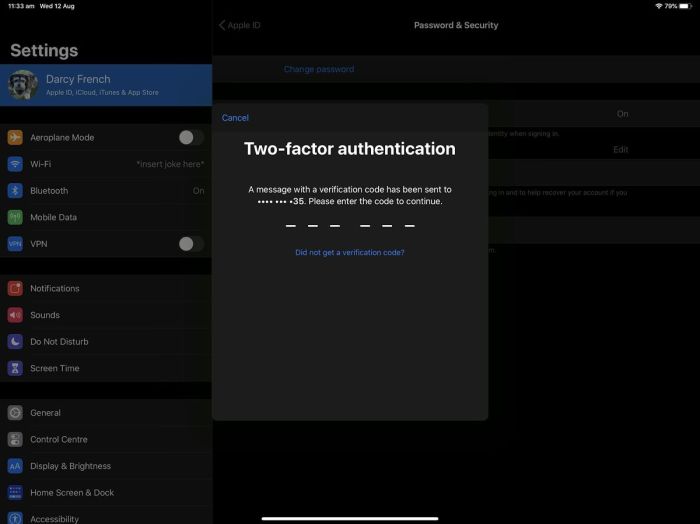This screenshot has width=700, height=524.
Task: Tap the Notifications icon
Action: pyautogui.click(x=15, y=288)
